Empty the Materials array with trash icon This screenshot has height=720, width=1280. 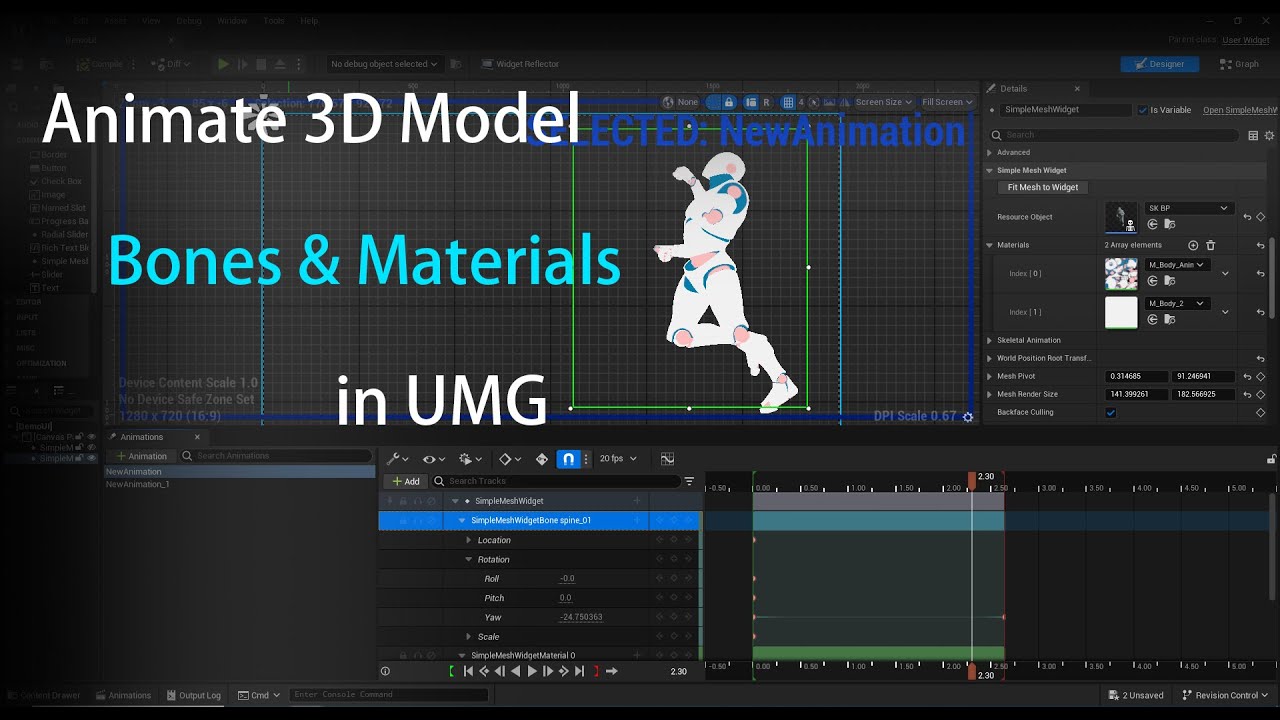coord(1210,245)
